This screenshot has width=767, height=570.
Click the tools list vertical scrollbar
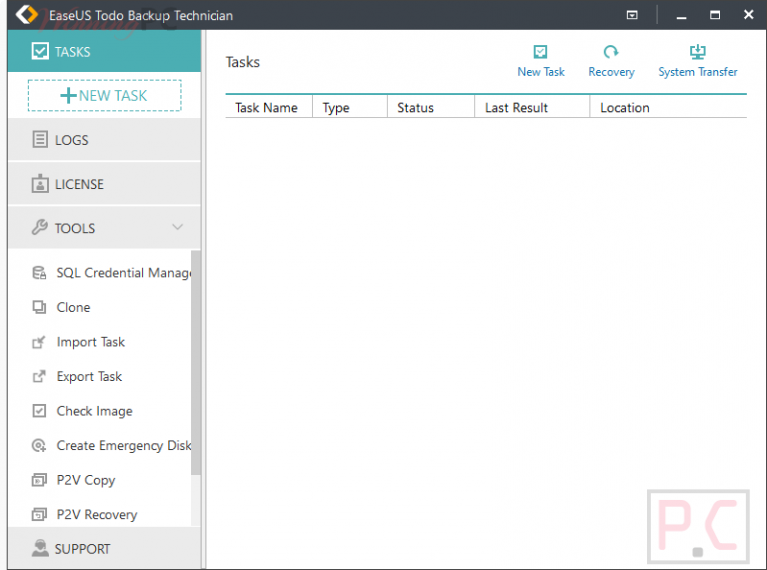tap(196, 362)
